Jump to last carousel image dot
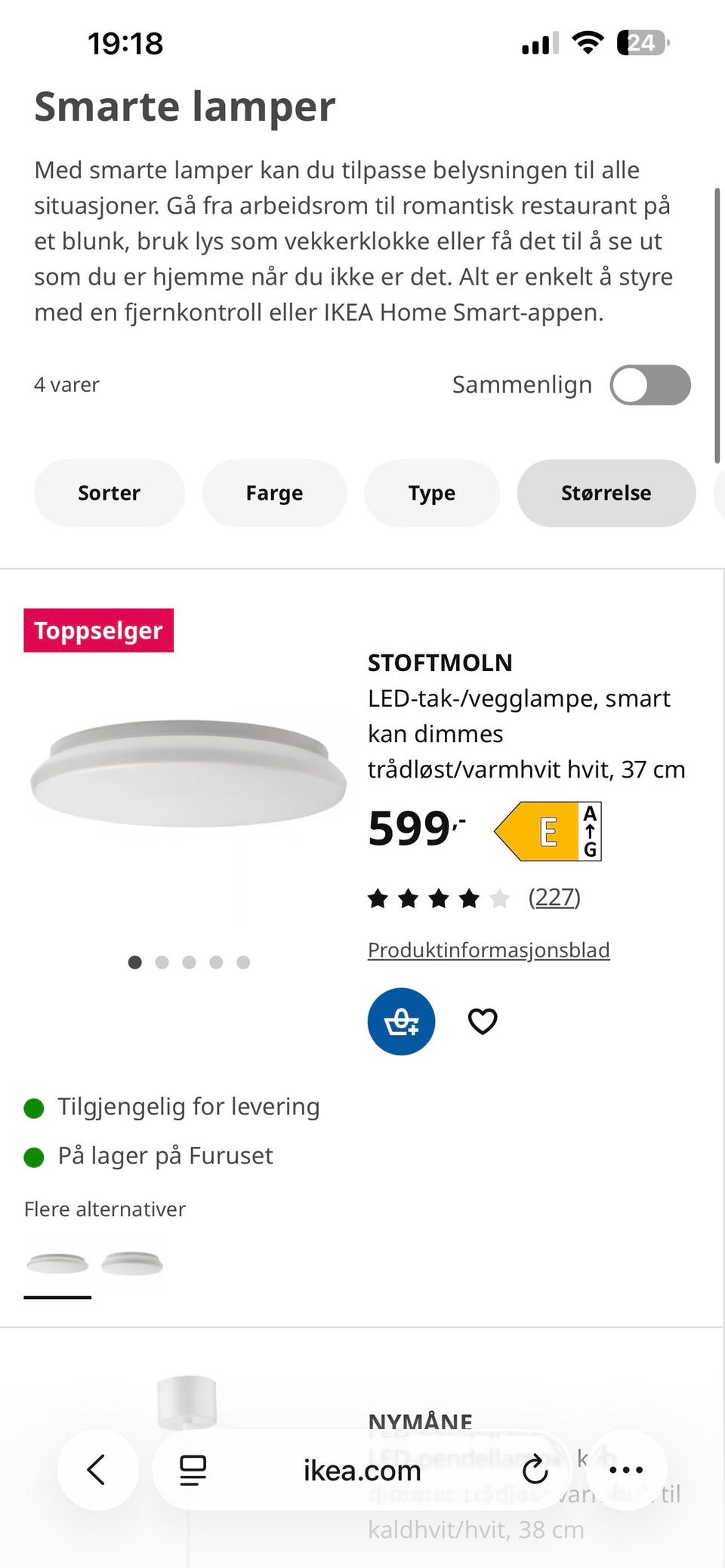The image size is (725, 1568). (243, 962)
